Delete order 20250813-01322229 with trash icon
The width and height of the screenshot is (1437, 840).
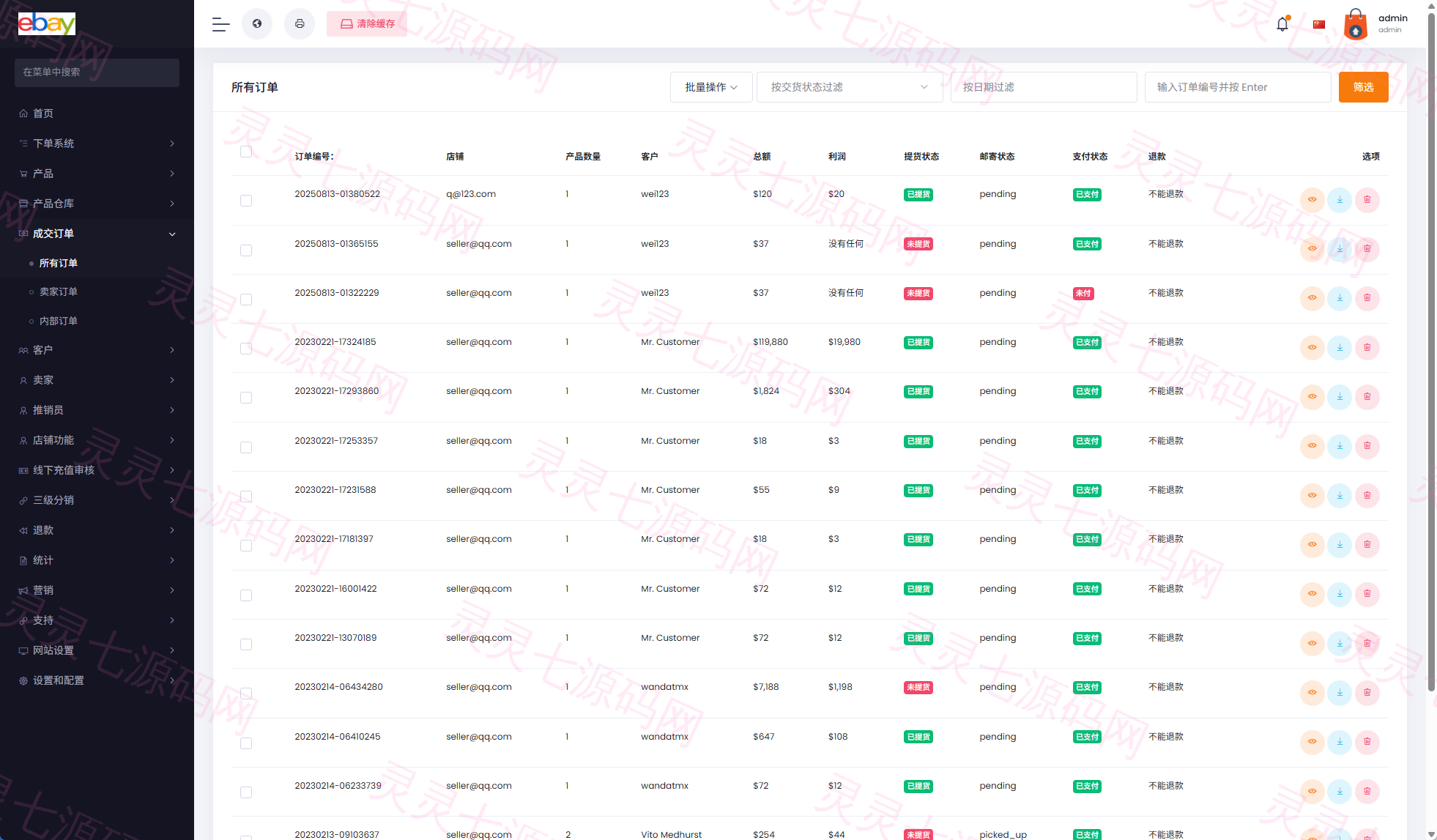1367,298
